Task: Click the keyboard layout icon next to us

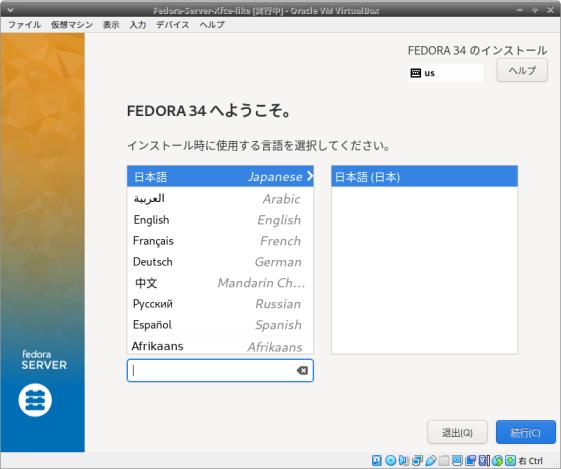Action: pos(415,73)
